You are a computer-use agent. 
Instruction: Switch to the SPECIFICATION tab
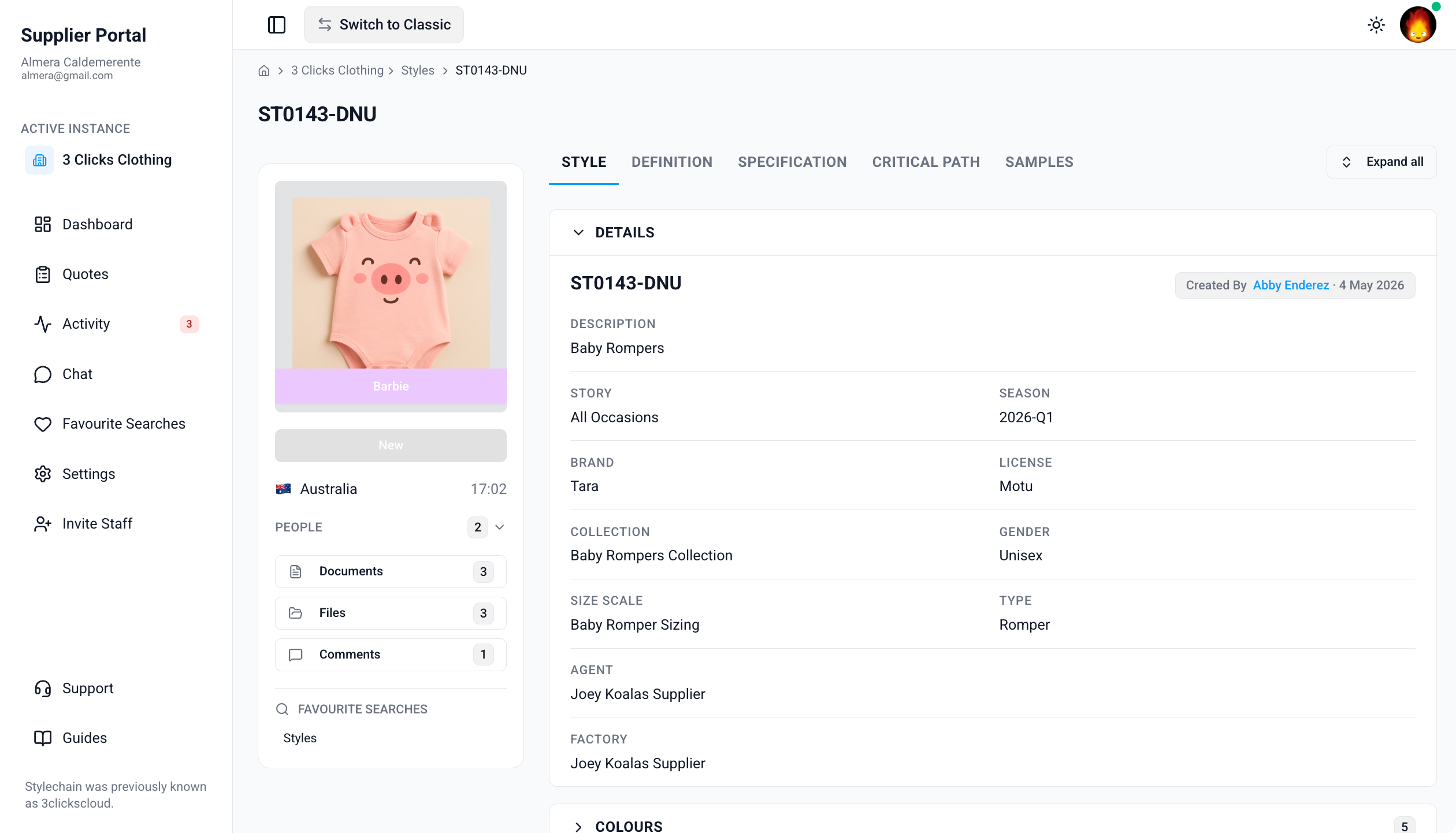(792, 162)
